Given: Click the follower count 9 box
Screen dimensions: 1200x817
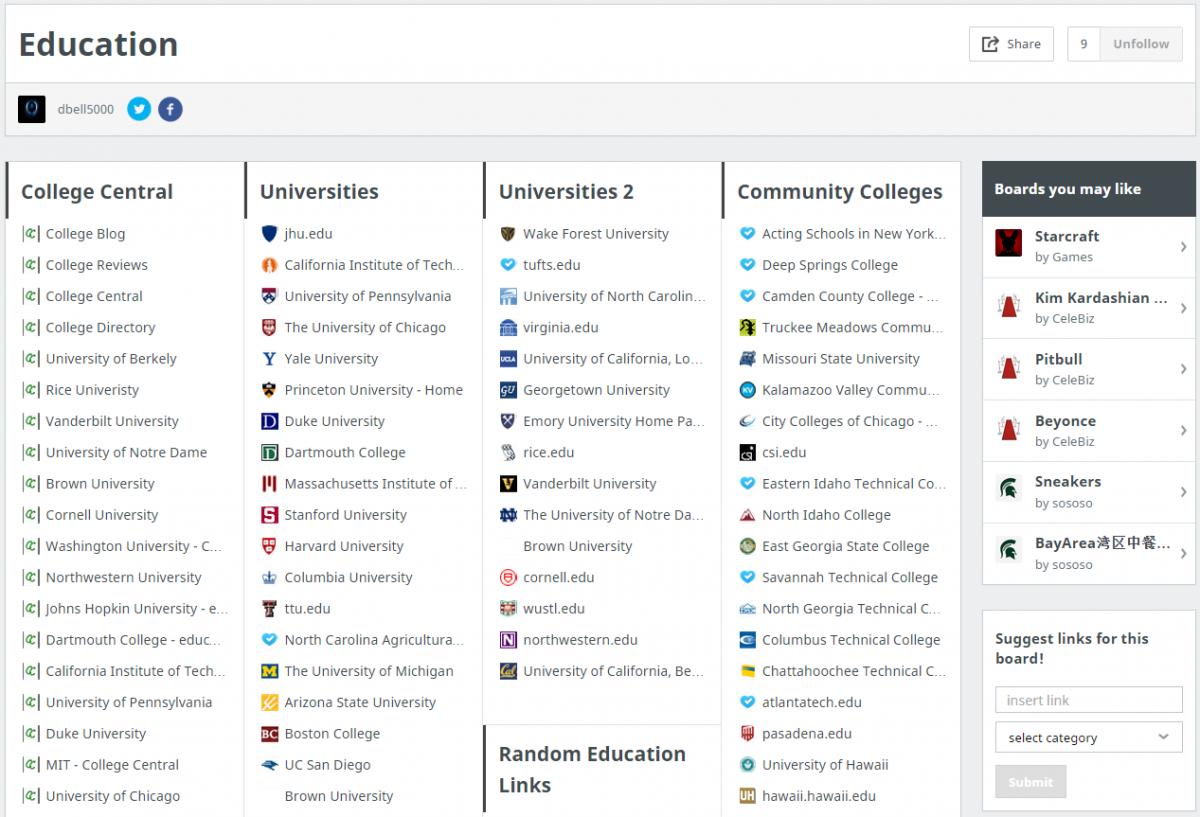Looking at the screenshot, I should point(1084,44).
